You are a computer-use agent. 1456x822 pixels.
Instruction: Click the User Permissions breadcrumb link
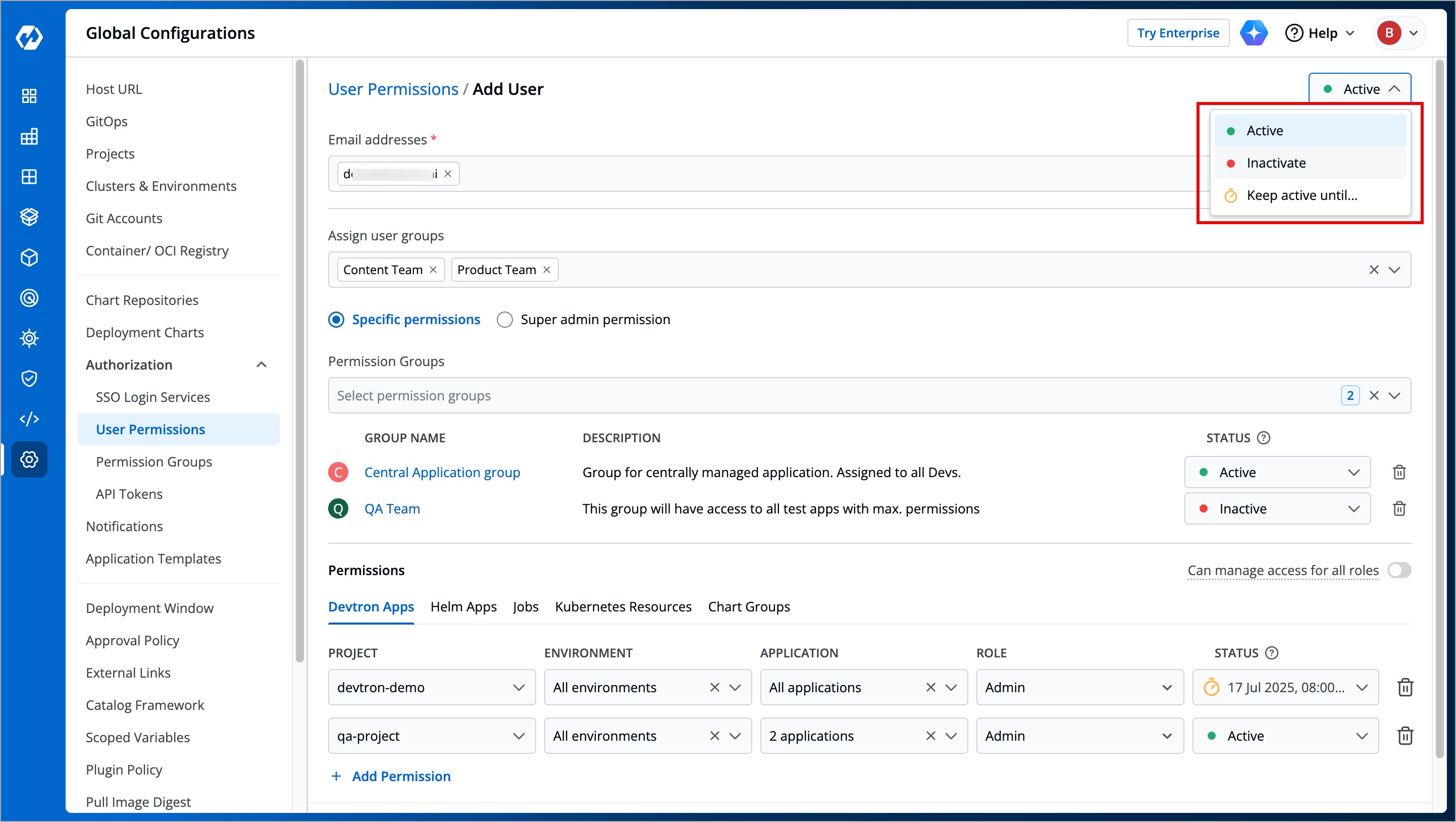[x=393, y=89]
